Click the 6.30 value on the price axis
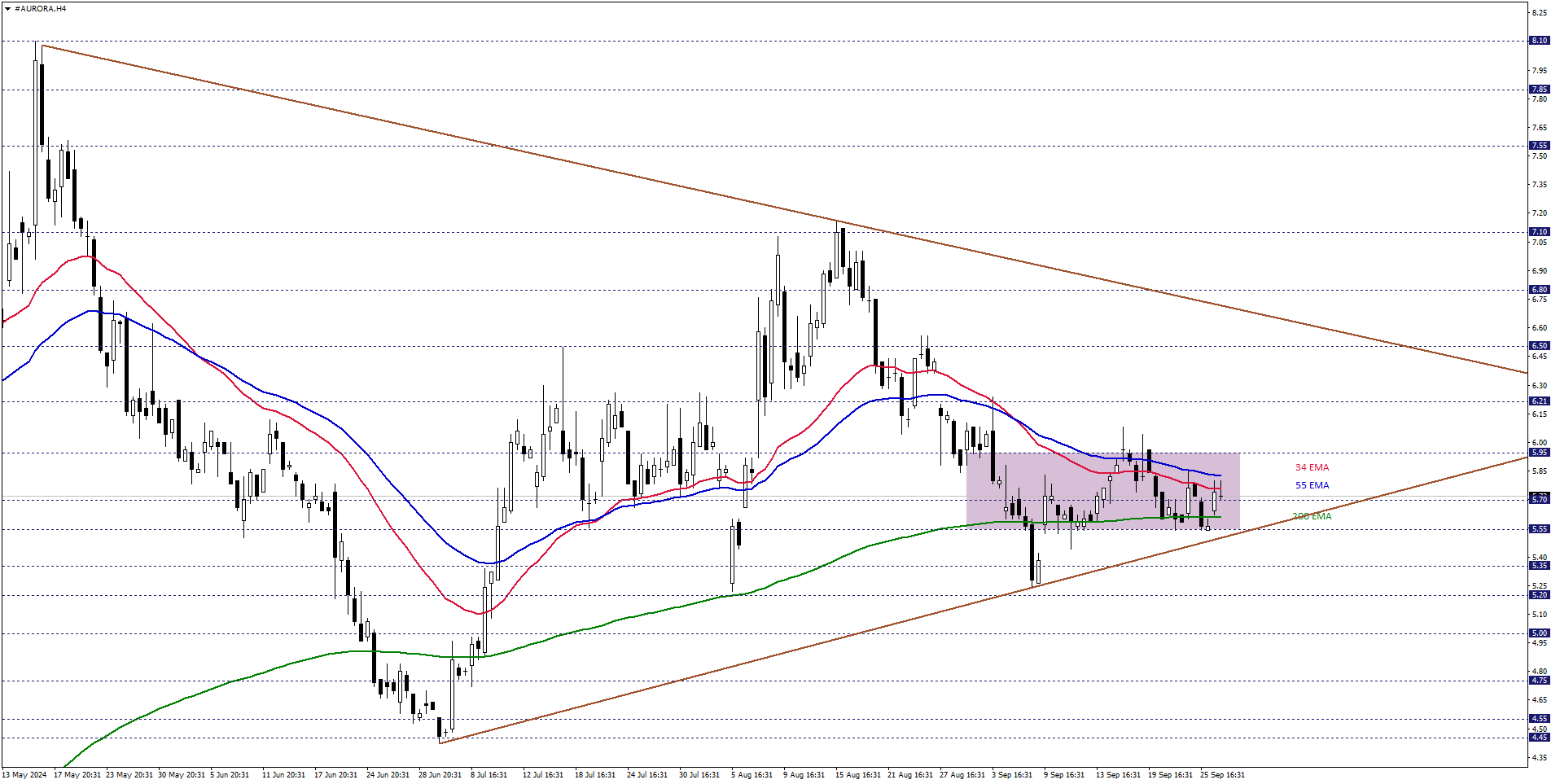This screenshot has height=784, width=1560. (x=1539, y=386)
